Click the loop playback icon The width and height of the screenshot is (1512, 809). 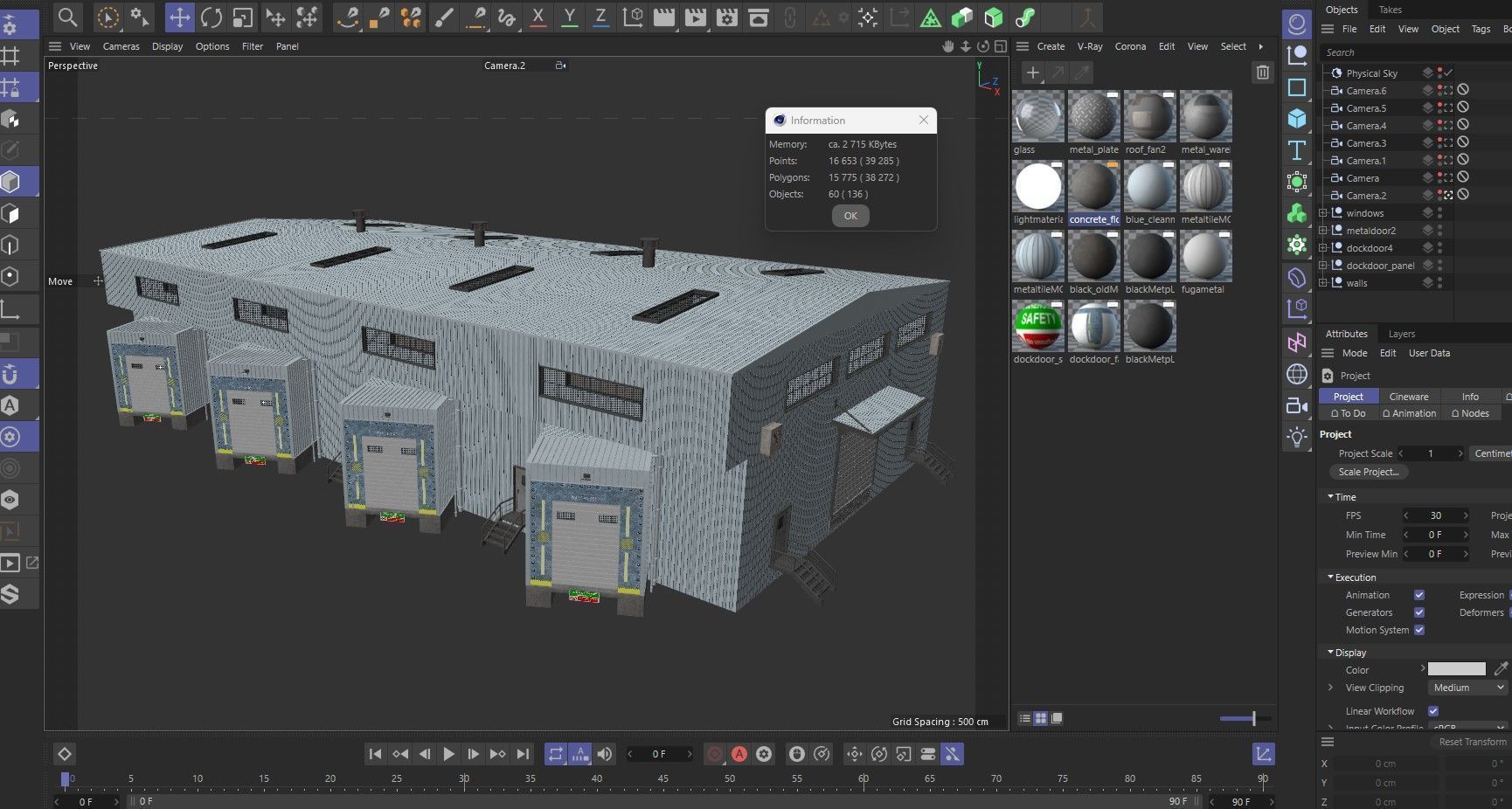(556, 754)
